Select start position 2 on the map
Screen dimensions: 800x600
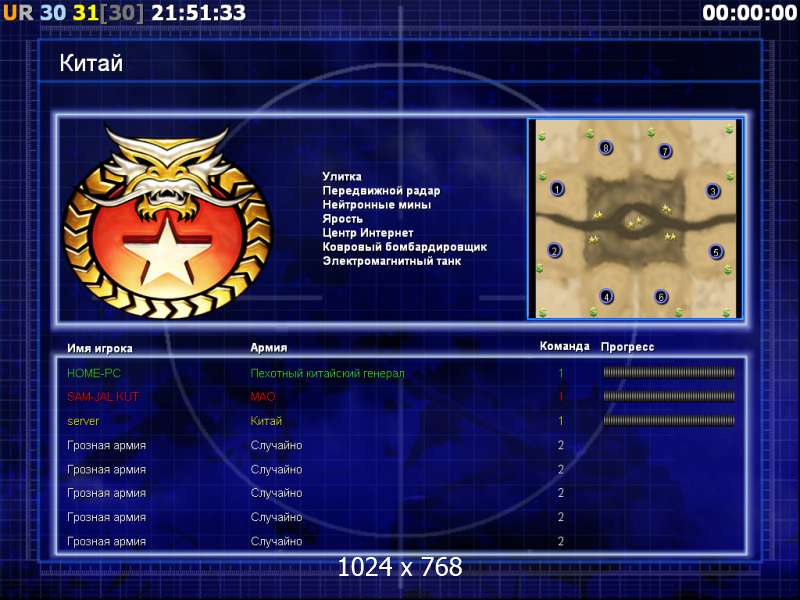pyautogui.click(x=555, y=251)
